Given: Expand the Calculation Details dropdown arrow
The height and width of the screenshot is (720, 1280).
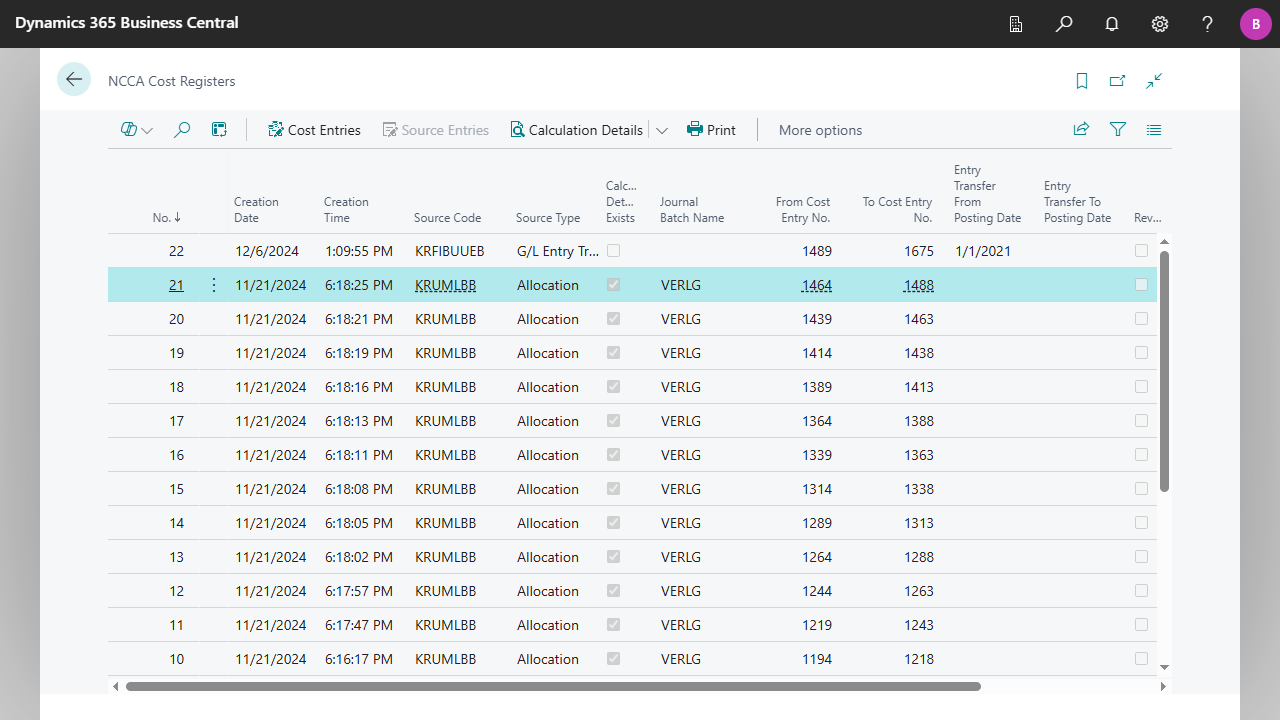Looking at the screenshot, I should [x=662, y=131].
